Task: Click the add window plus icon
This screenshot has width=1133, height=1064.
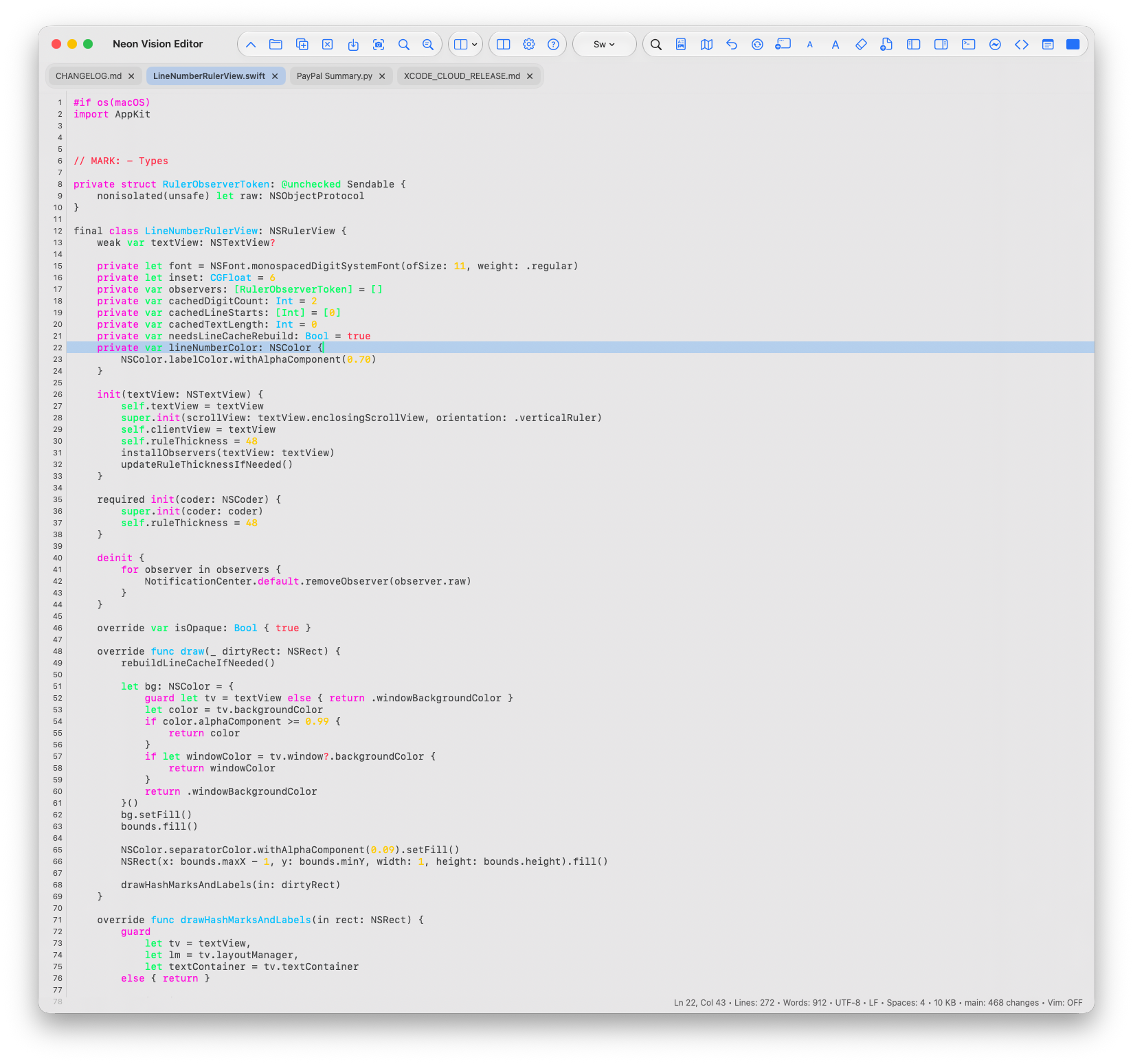Action: (x=783, y=45)
